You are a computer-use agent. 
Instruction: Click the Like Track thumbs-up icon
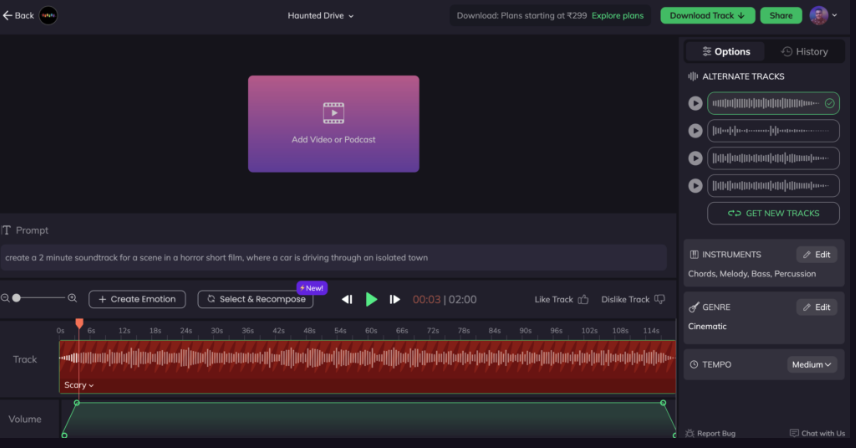(583, 299)
